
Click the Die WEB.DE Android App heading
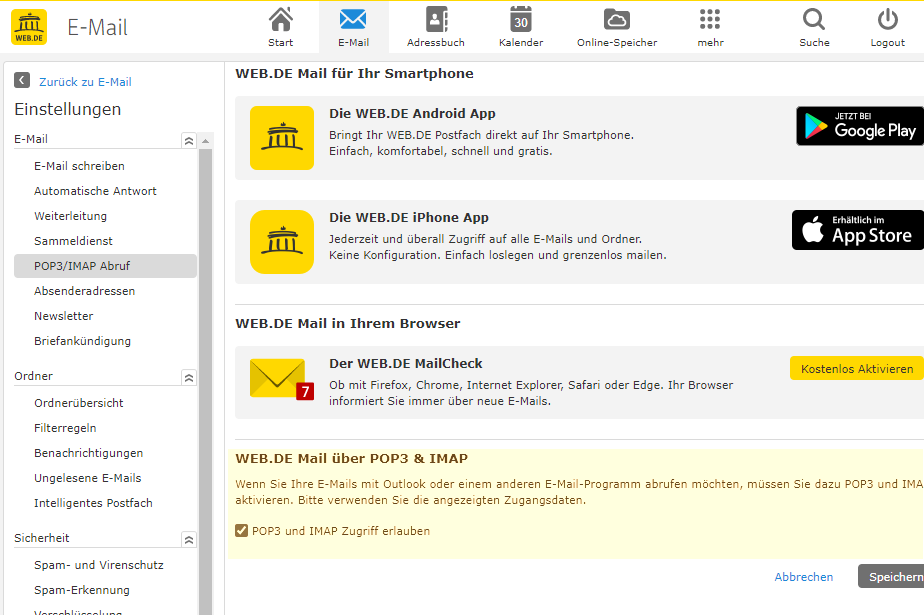412,114
